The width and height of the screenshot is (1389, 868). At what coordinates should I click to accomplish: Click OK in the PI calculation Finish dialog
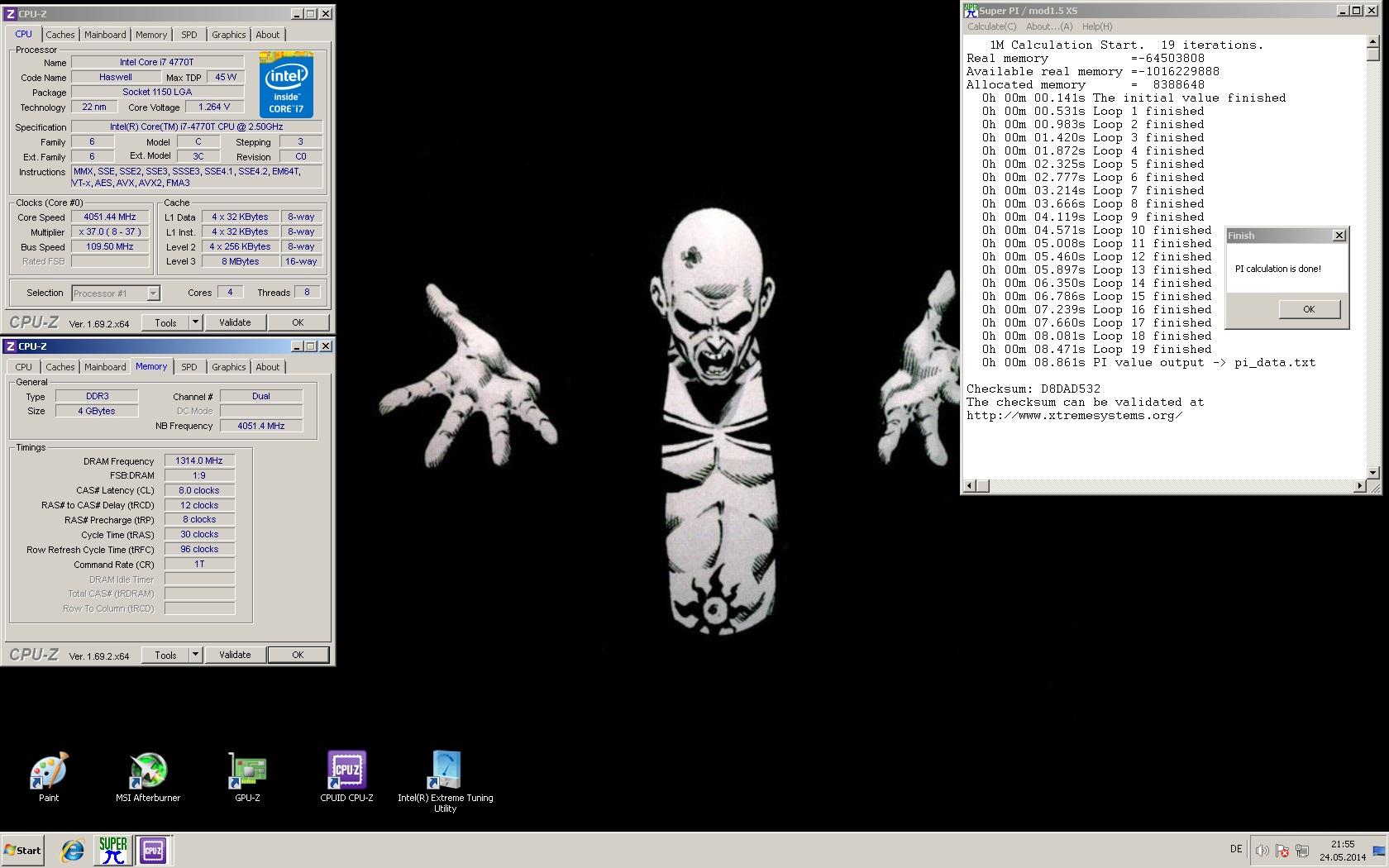tap(1309, 309)
